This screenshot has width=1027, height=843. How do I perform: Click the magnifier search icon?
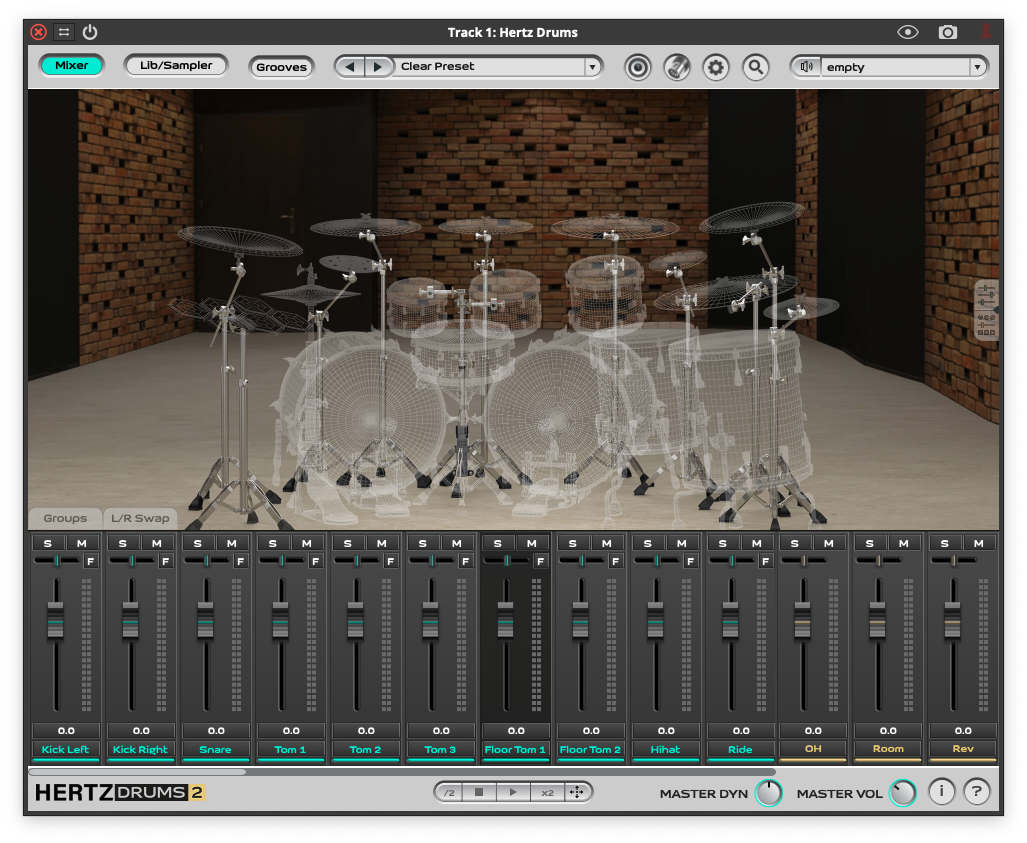(756, 68)
